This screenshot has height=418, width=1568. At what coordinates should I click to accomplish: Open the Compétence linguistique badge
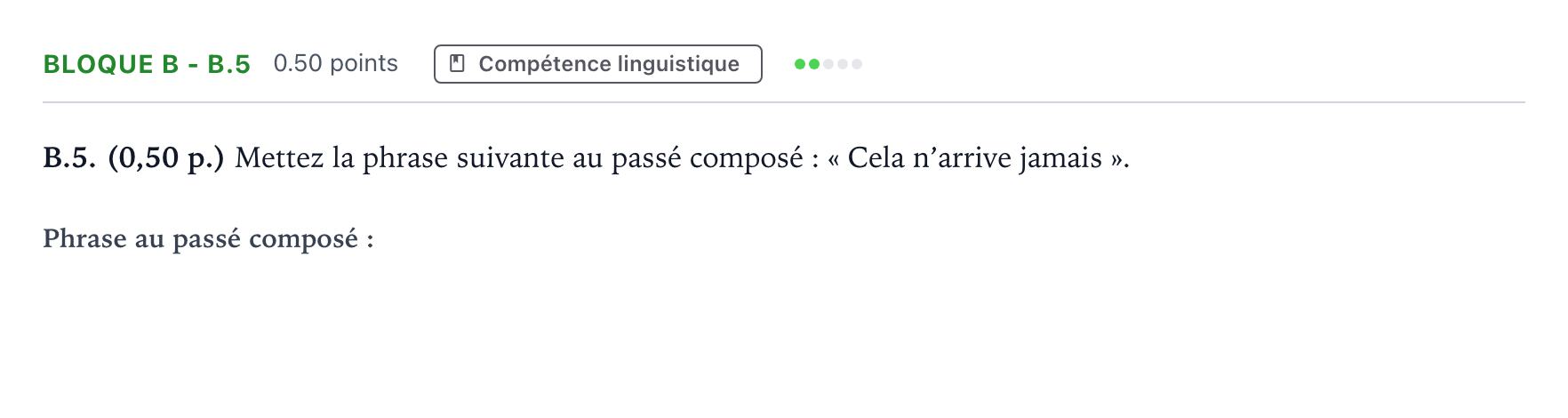pos(598,64)
